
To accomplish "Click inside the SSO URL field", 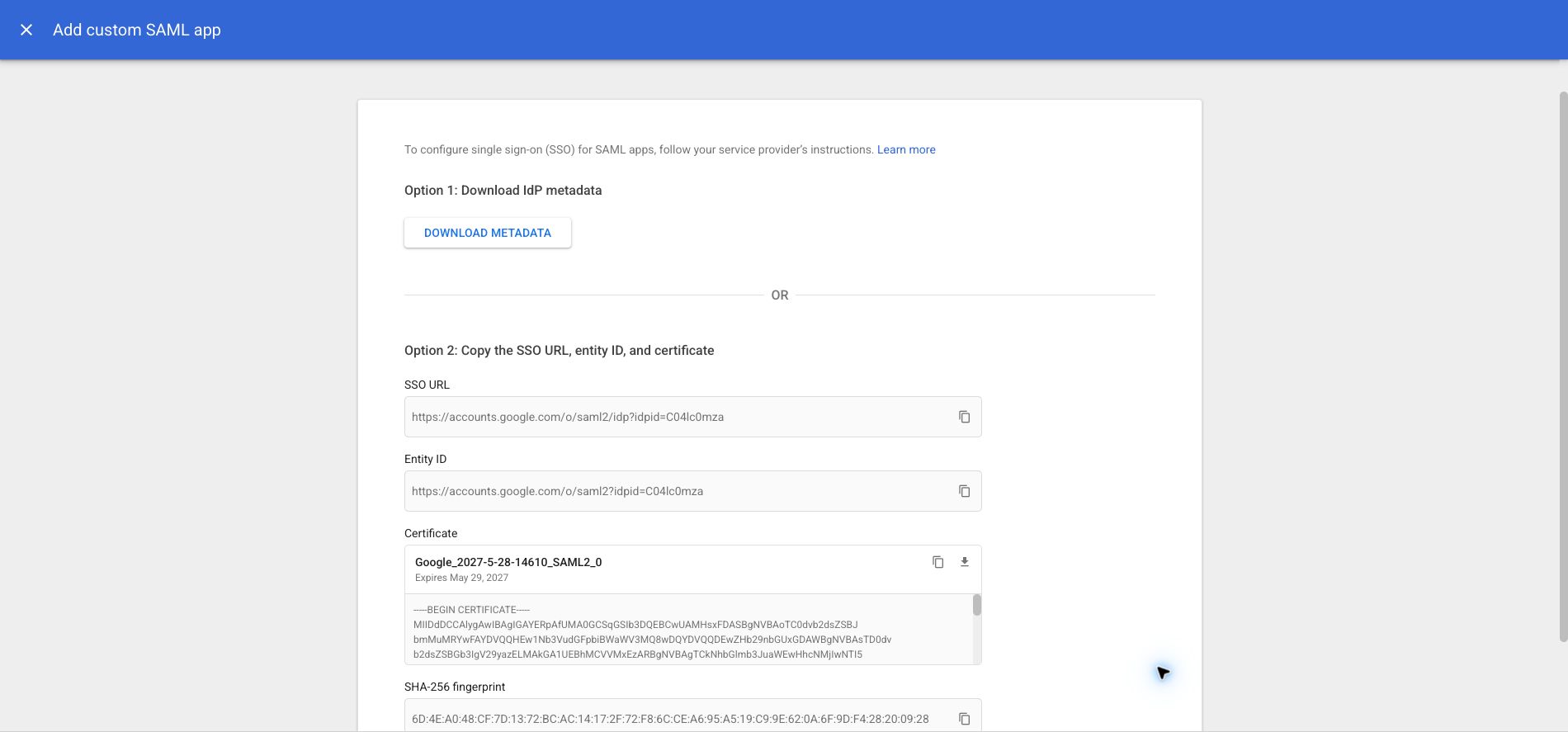I will point(692,417).
